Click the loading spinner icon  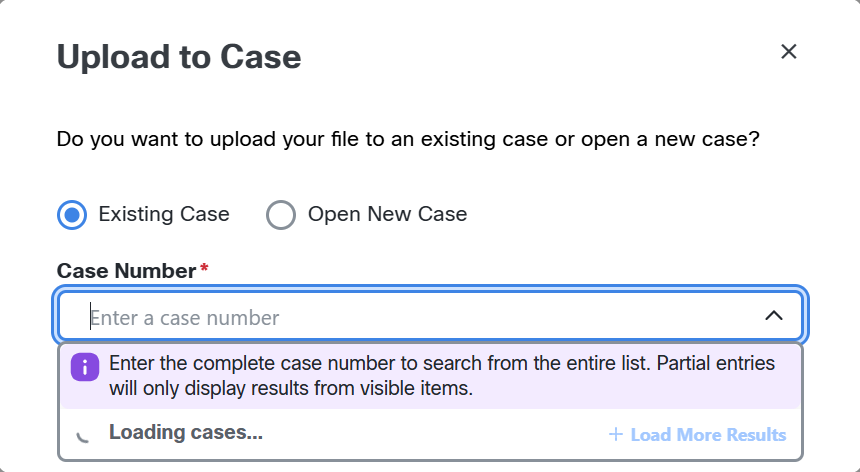[x=83, y=435]
